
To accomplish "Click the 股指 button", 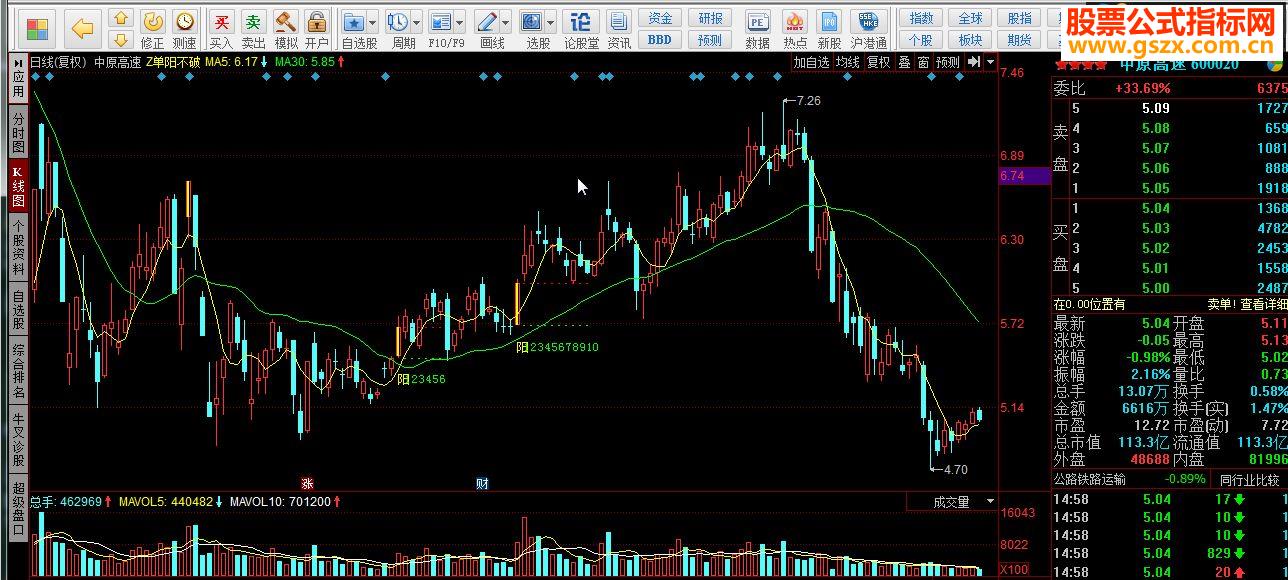I will (x=1019, y=18).
